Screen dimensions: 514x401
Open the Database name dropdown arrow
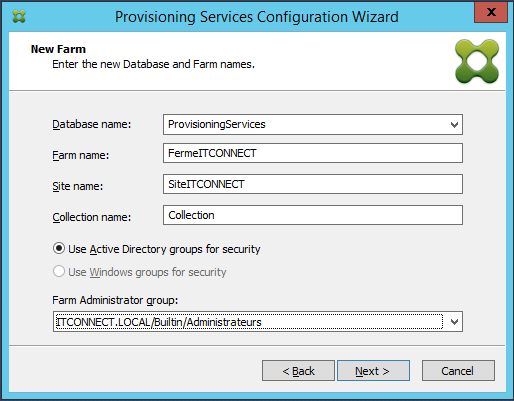(454, 125)
